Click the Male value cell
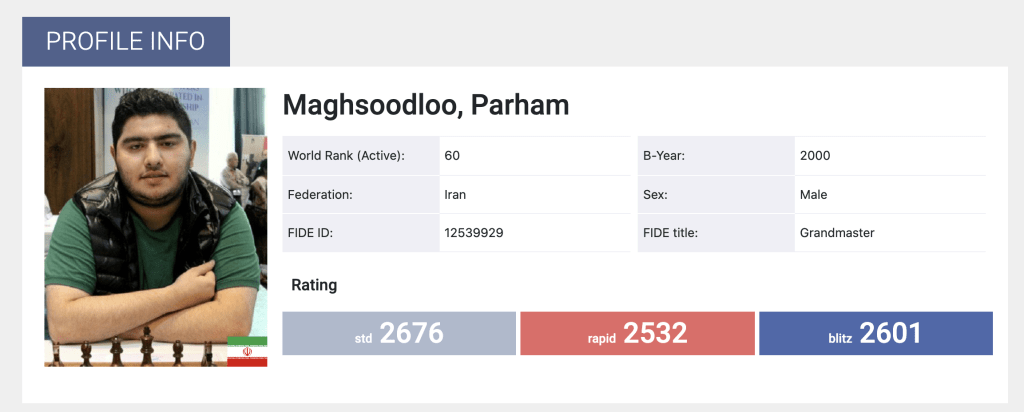This screenshot has height=412, width=1024. tap(814, 195)
